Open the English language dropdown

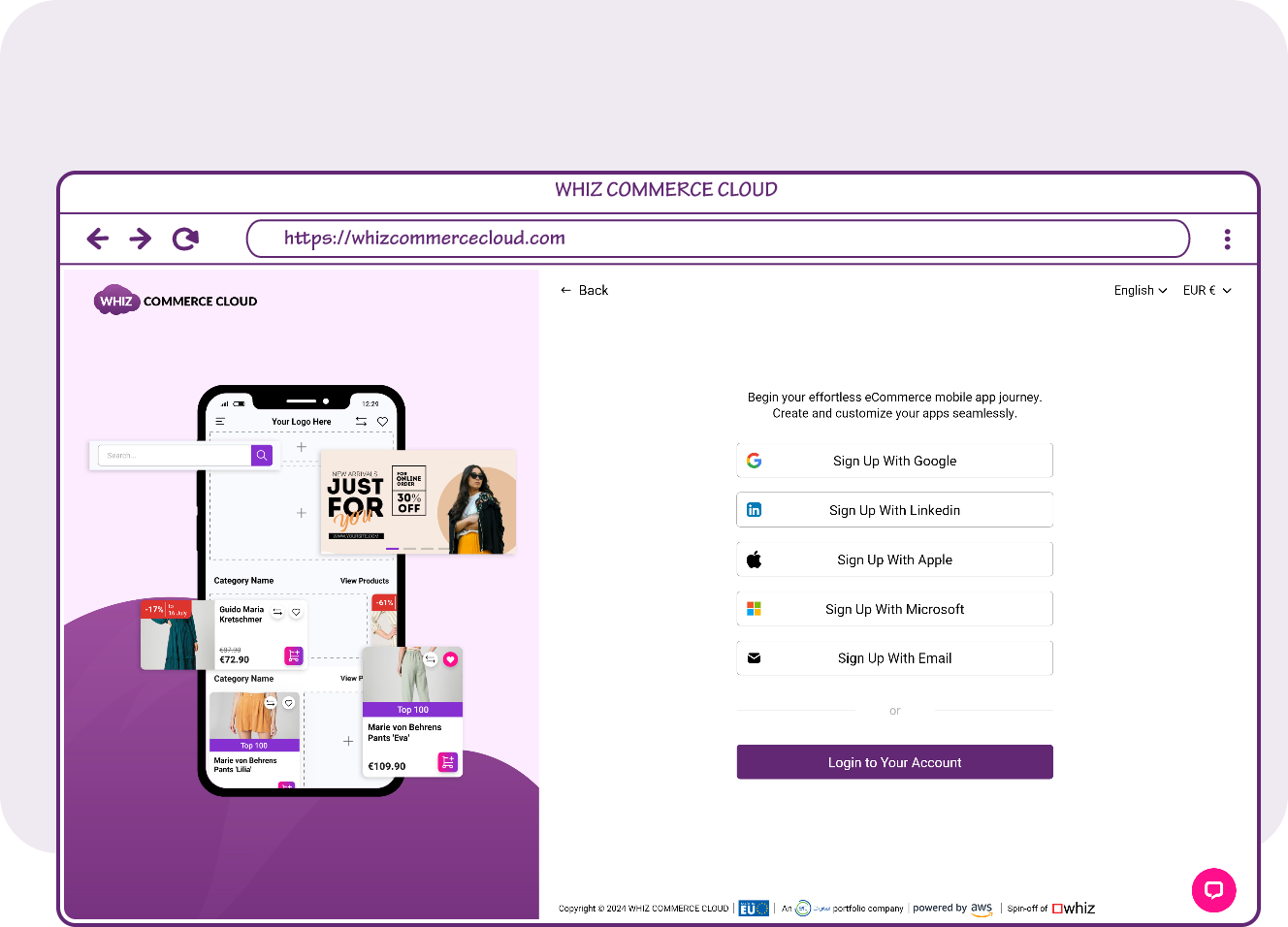tap(1140, 291)
